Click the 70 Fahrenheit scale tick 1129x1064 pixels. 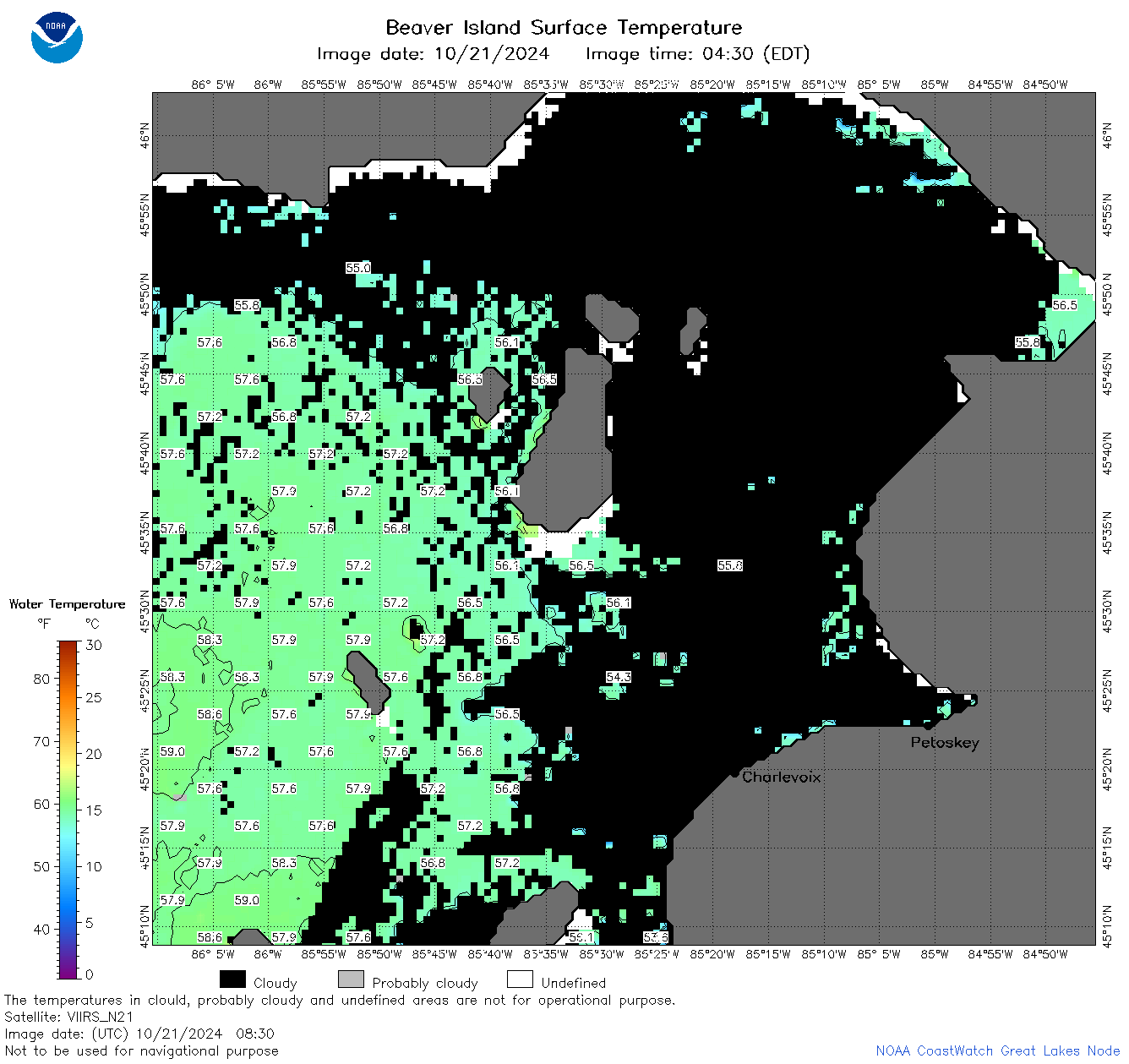(41, 741)
